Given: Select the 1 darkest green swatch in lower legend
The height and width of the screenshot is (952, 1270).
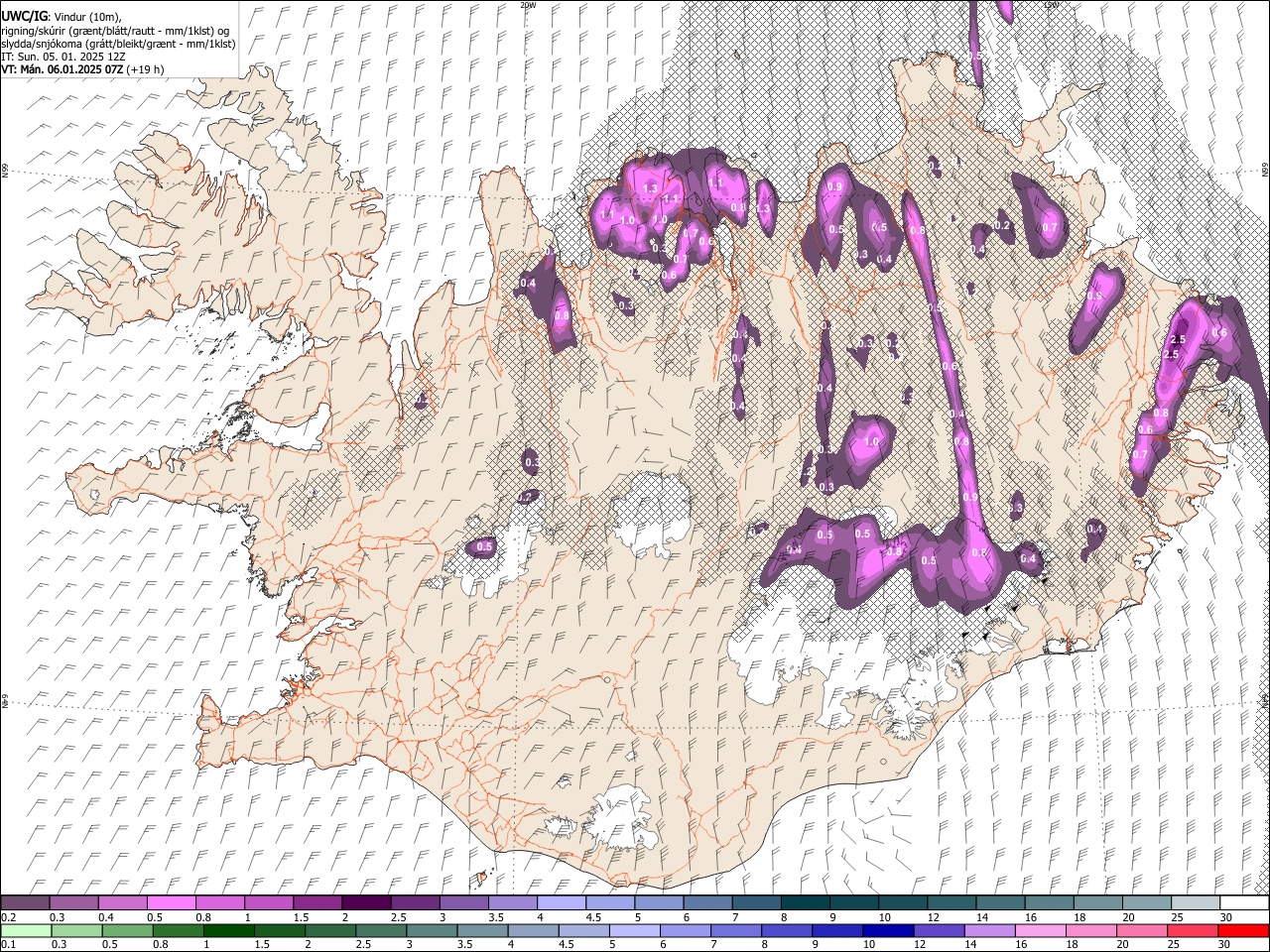Looking at the screenshot, I should pyautogui.click(x=228, y=931).
